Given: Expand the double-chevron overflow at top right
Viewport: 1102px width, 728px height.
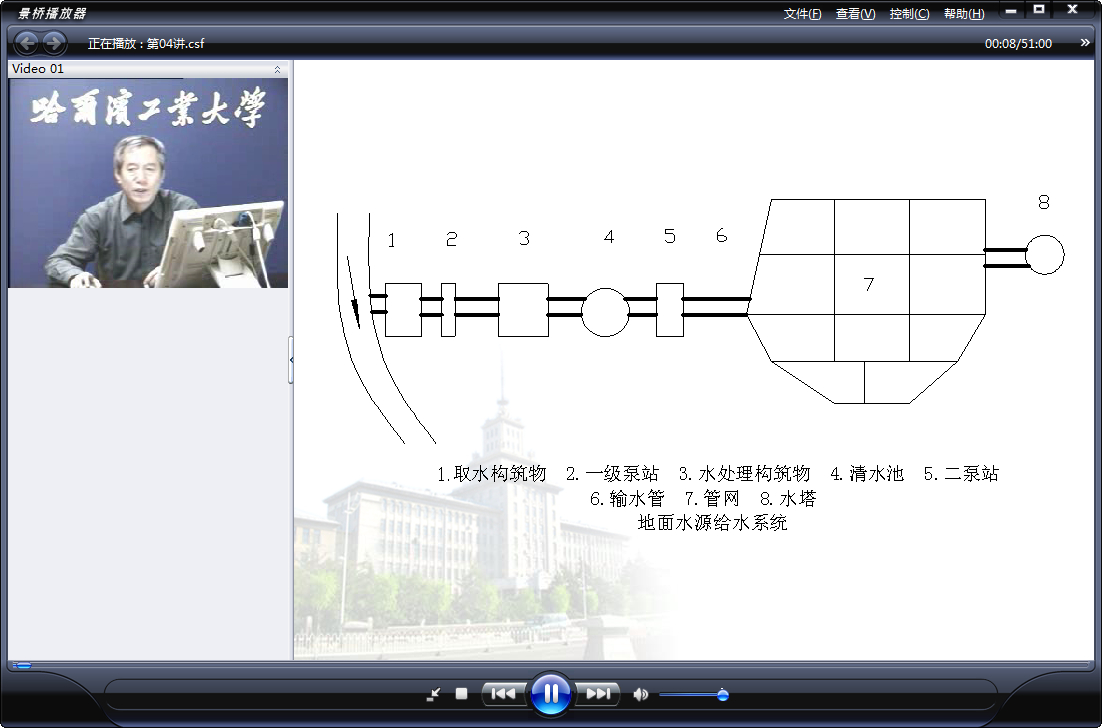Looking at the screenshot, I should [1085, 43].
